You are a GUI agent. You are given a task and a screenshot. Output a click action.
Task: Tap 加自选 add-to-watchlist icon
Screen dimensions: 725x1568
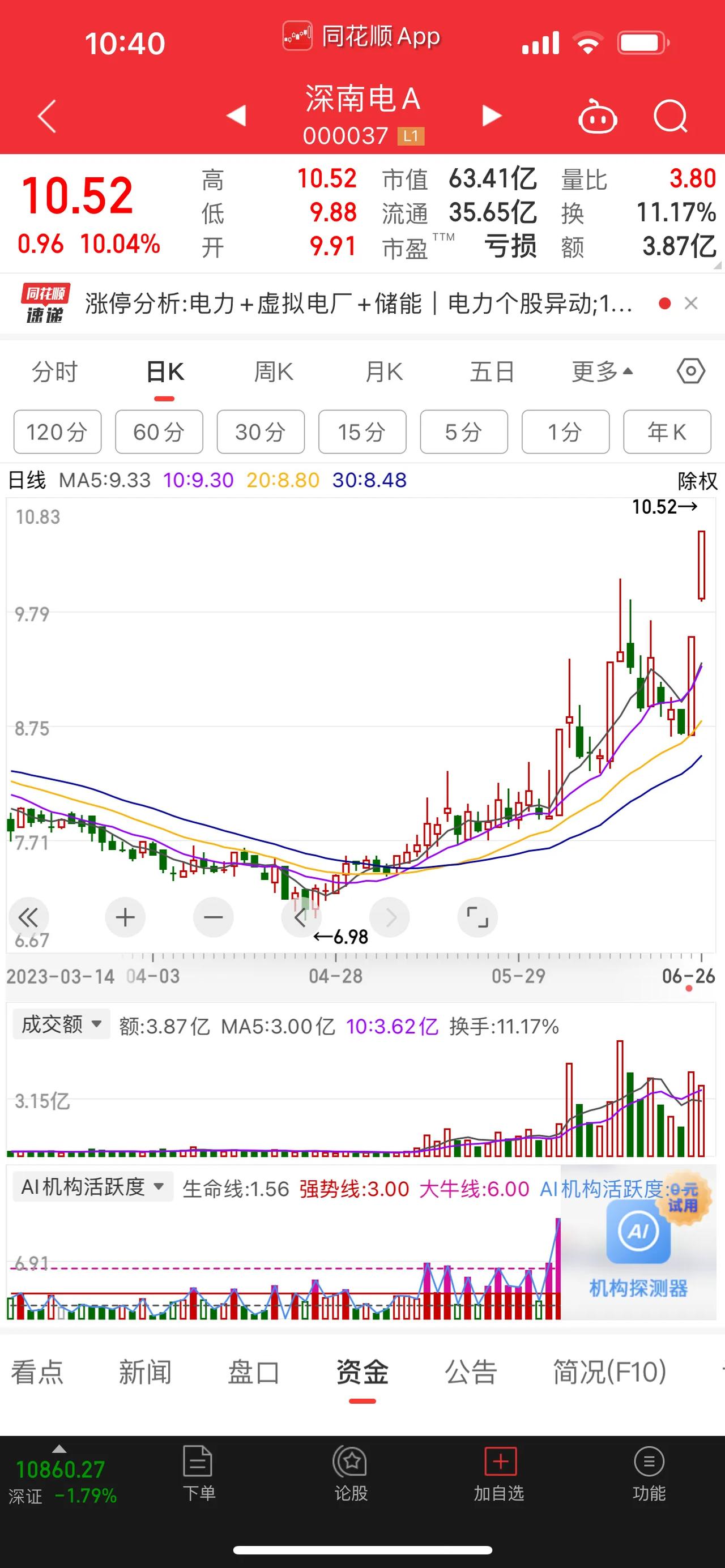coord(499,1473)
